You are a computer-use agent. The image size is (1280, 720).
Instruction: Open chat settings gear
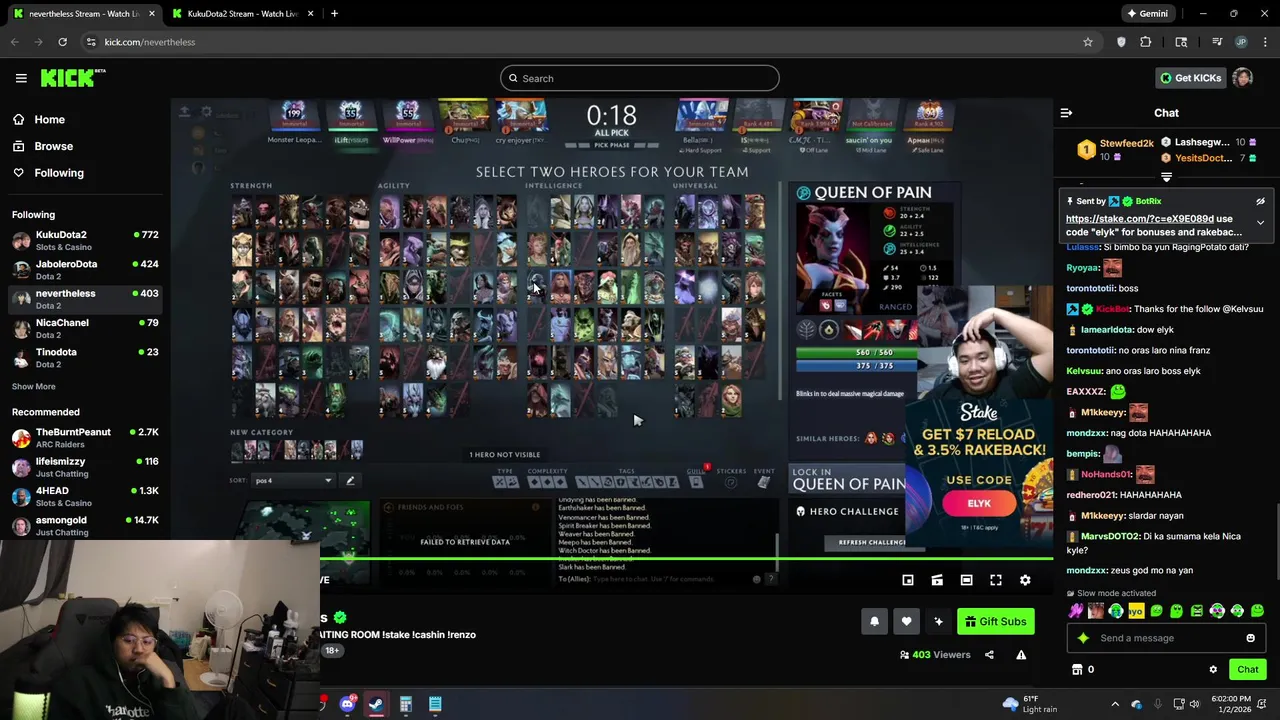[1213, 670]
